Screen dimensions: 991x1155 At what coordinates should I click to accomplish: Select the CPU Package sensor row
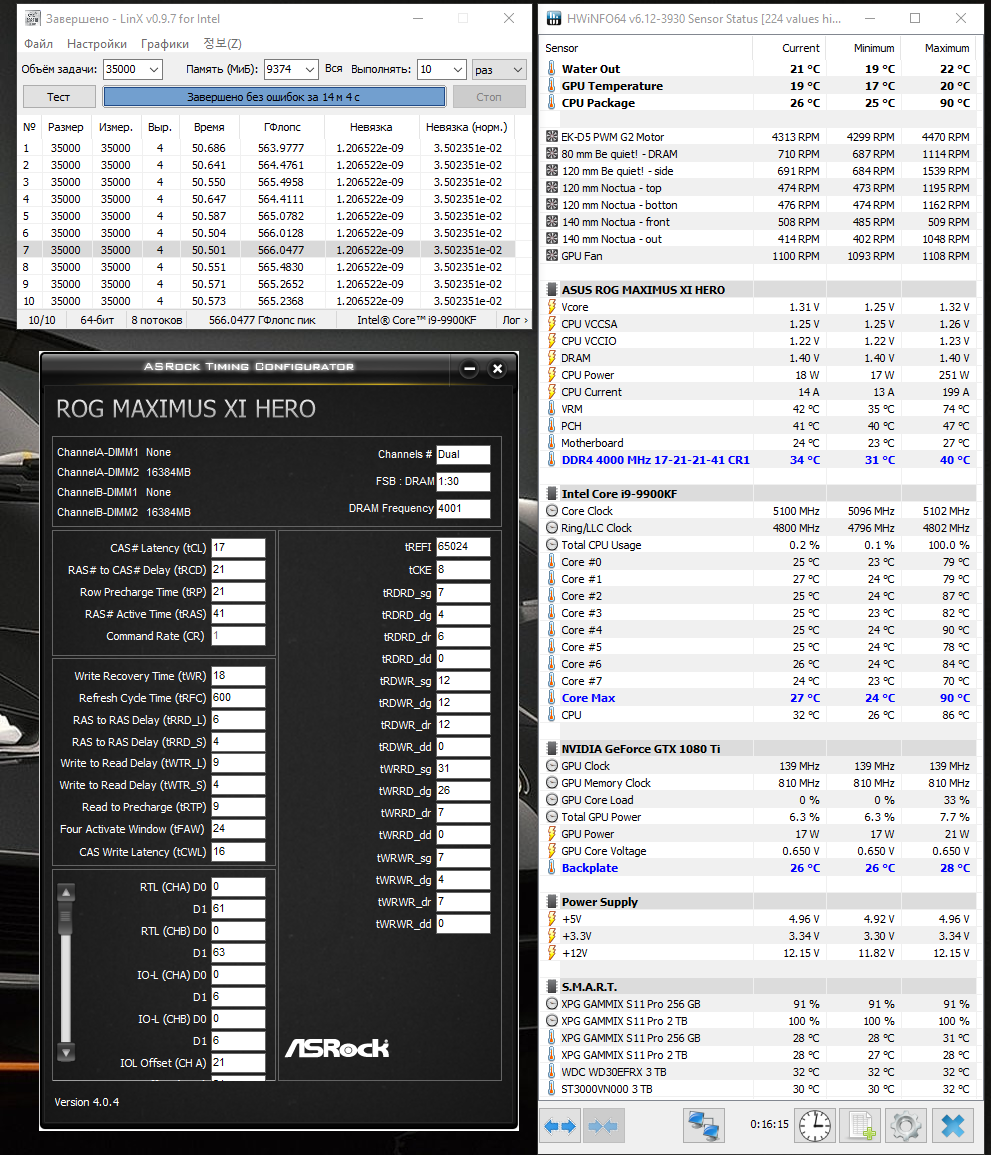759,102
